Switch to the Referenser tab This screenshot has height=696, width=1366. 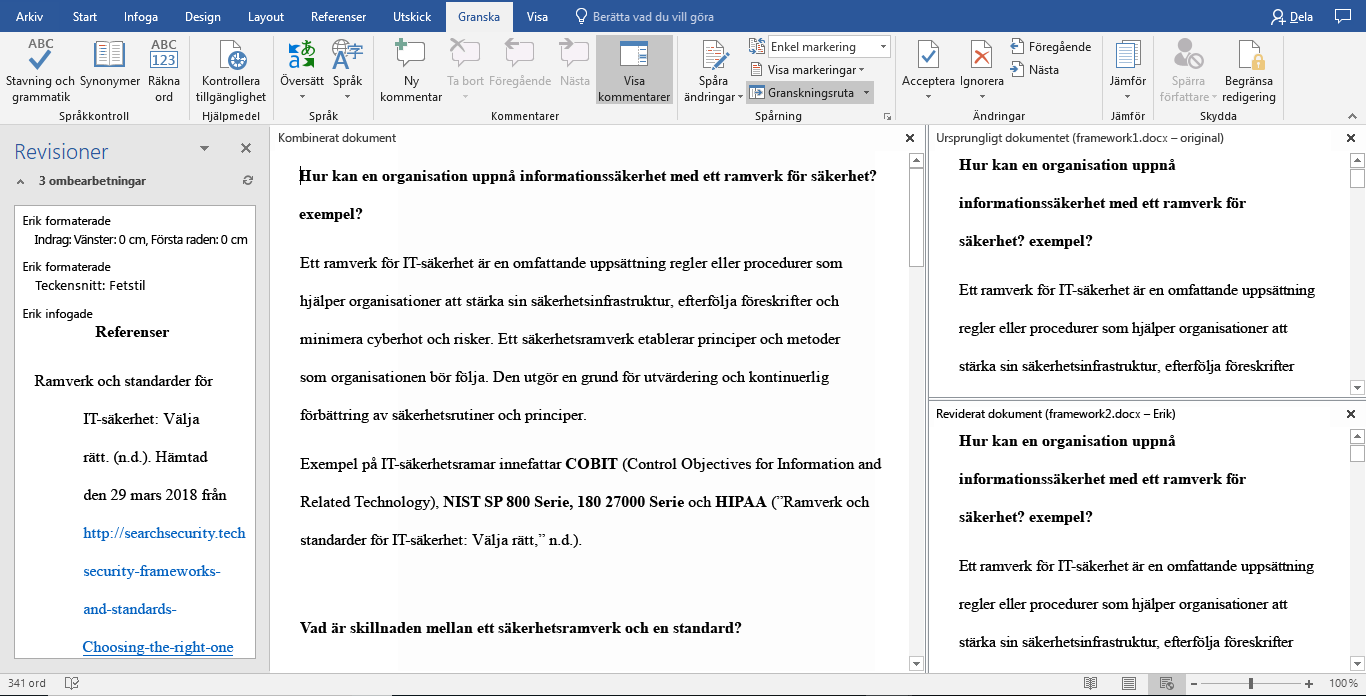pyautogui.click(x=338, y=17)
